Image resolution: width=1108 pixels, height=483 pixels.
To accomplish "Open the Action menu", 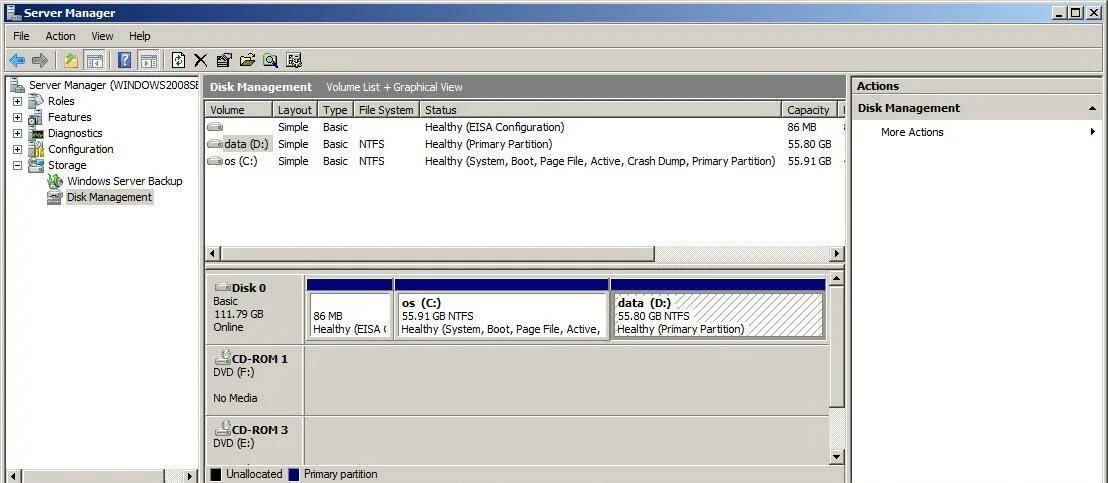I will tap(60, 36).
